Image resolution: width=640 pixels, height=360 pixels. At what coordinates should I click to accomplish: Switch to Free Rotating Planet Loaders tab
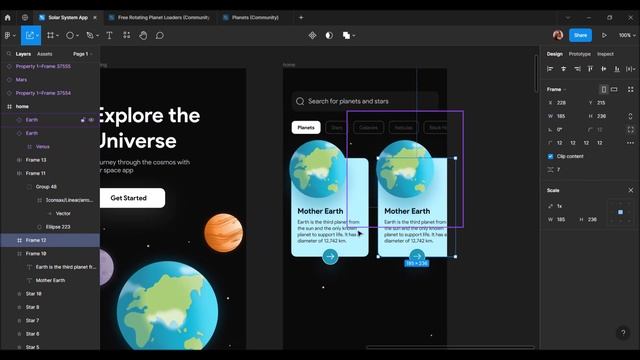click(x=160, y=18)
